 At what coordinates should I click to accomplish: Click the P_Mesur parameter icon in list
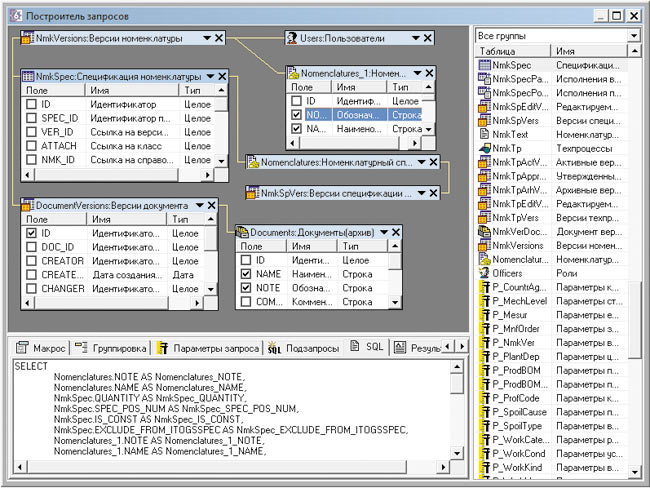point(485,313)
